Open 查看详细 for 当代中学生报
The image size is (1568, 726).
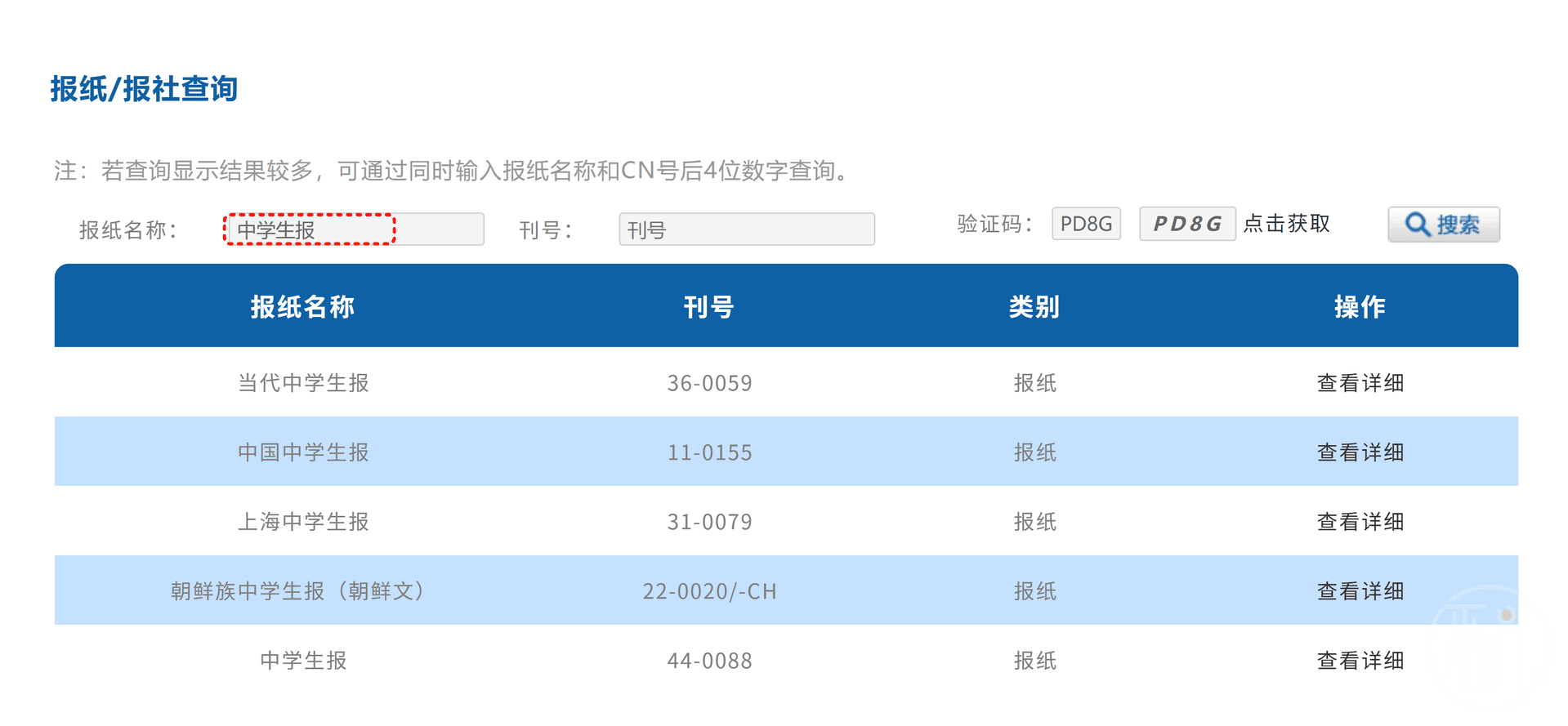click(x=1360, y=383)
